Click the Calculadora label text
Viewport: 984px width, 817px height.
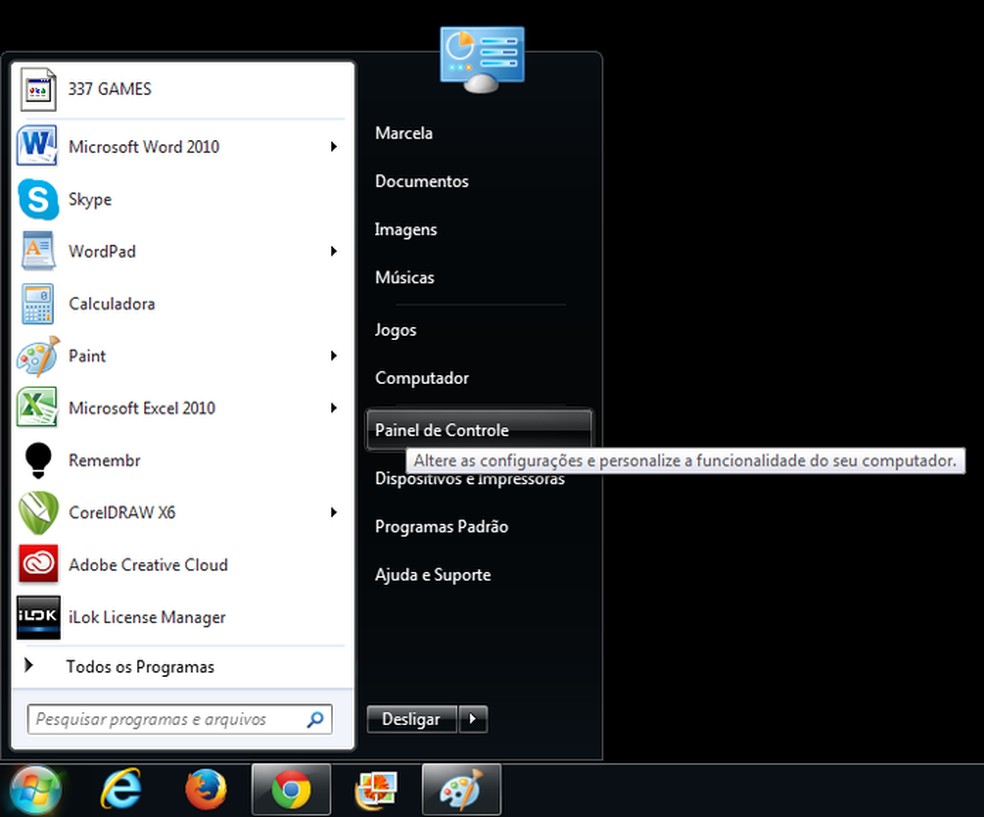pos(112,304)
